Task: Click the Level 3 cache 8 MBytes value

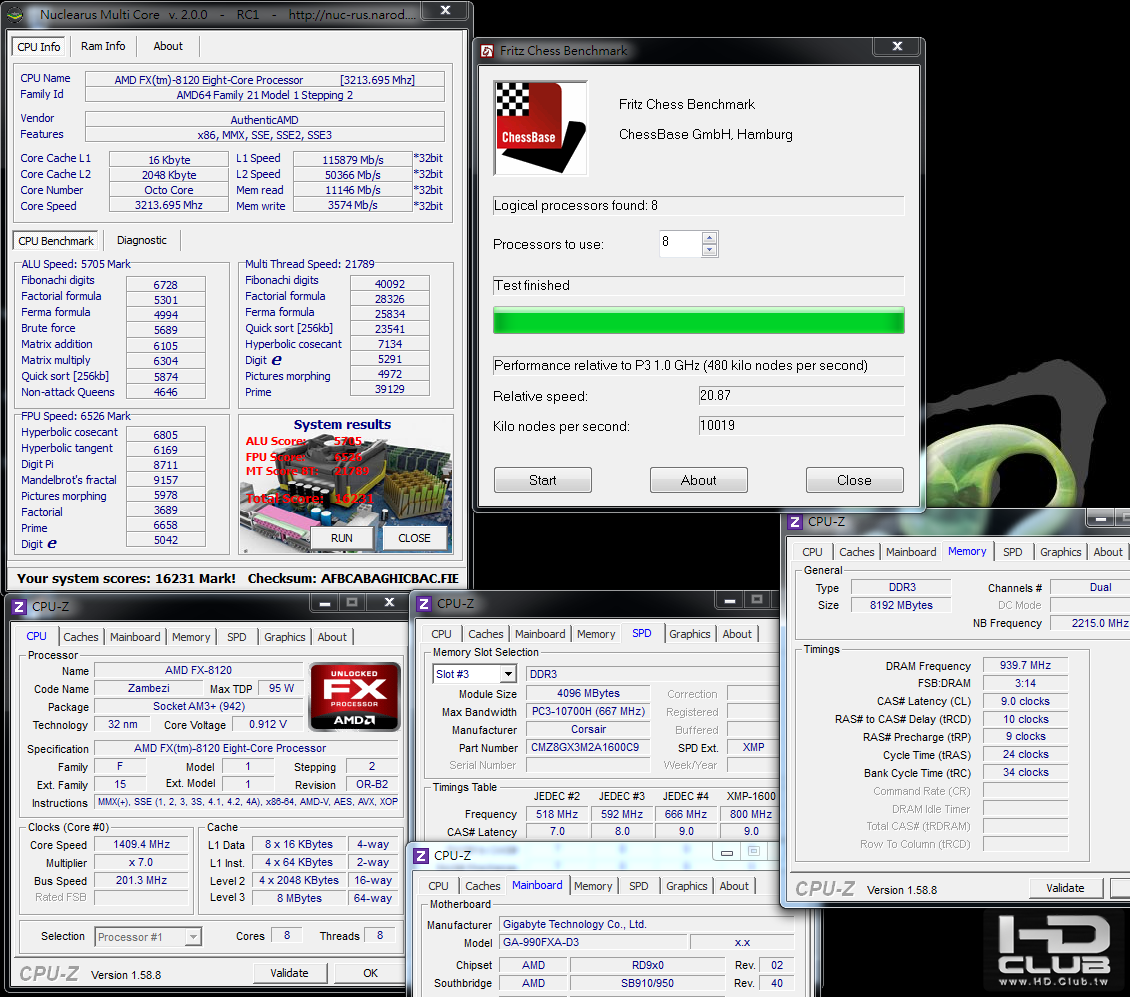Action: 299,898
